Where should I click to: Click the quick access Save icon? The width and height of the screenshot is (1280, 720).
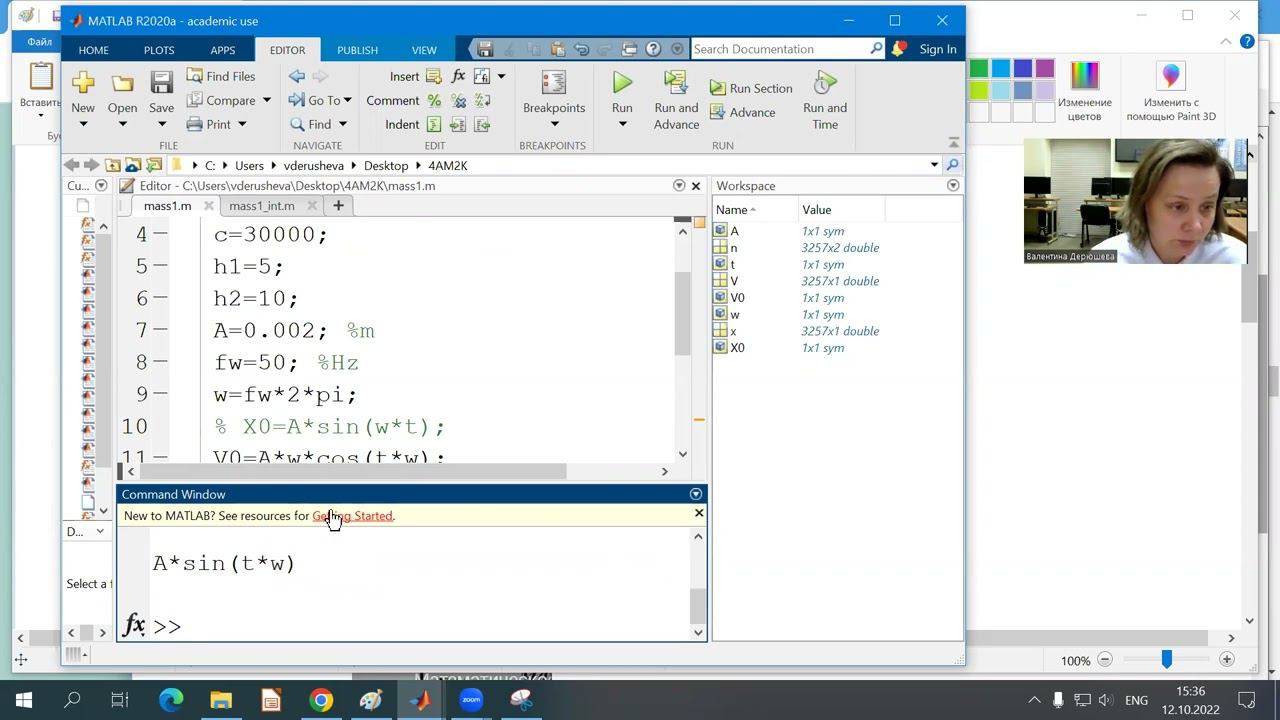pyautogui.click(x=485, y=49)
